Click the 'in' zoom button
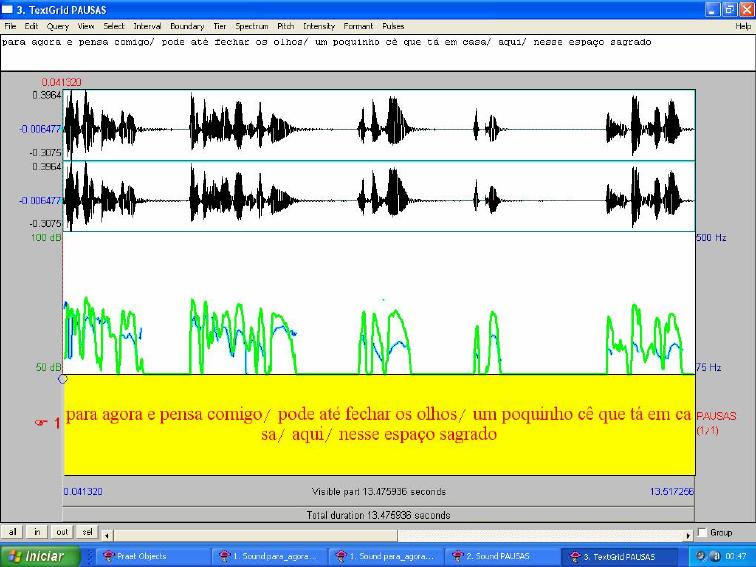This screenshot has height=567, width=756. (37, 532)
